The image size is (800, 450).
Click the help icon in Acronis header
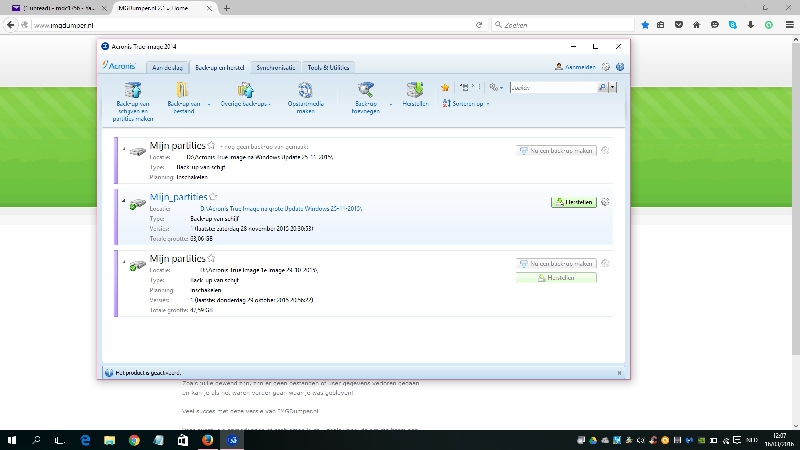pyautogui.click(x=620, y=67)
